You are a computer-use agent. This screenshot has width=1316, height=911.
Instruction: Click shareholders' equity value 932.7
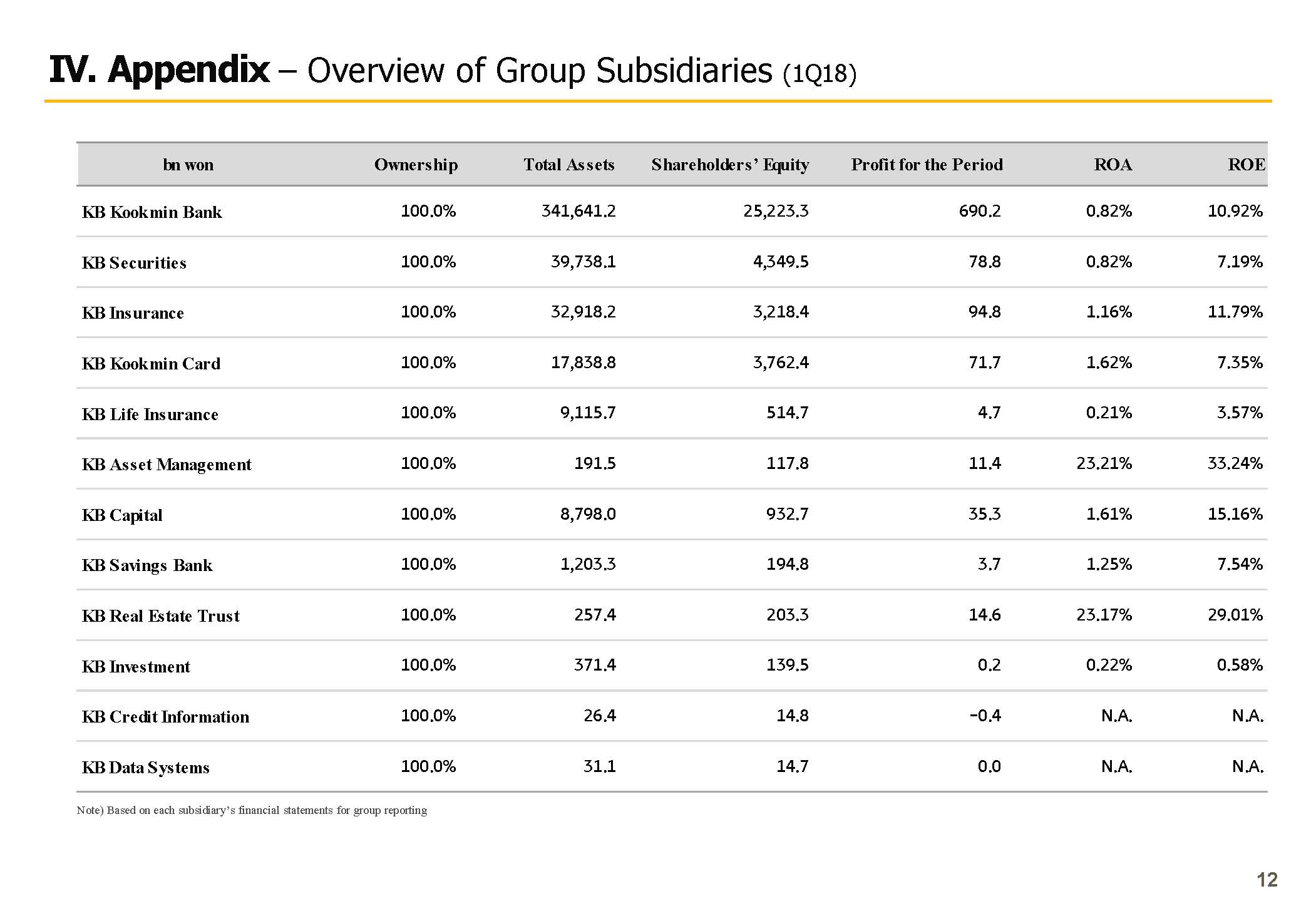(788, 514)
